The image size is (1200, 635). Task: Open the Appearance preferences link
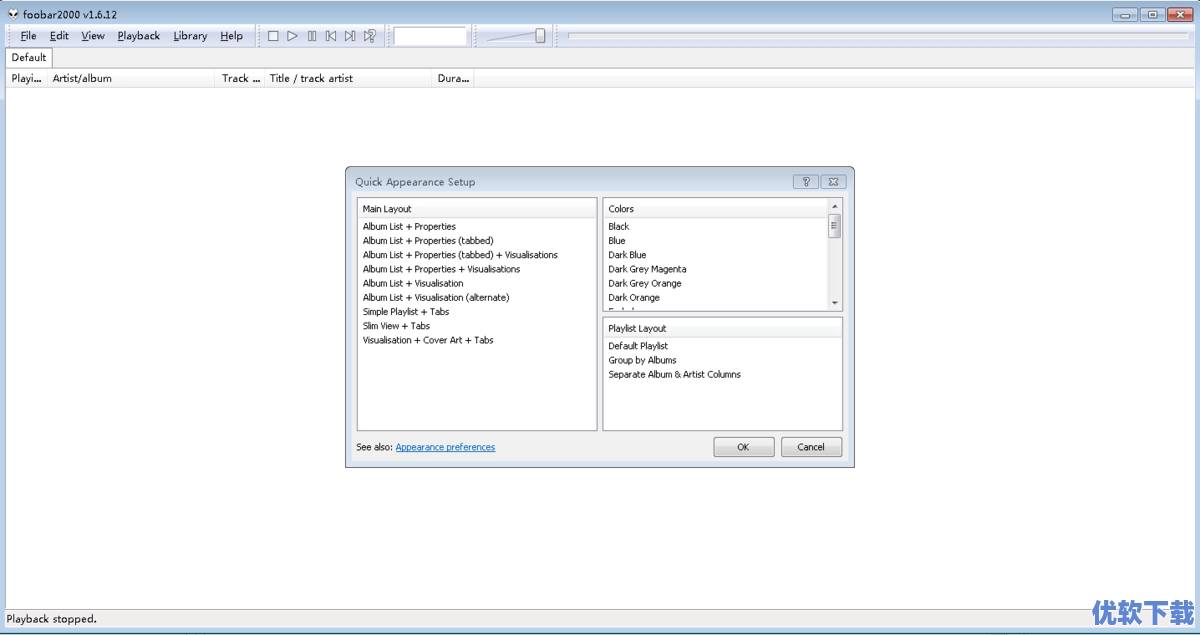point(445,447)
